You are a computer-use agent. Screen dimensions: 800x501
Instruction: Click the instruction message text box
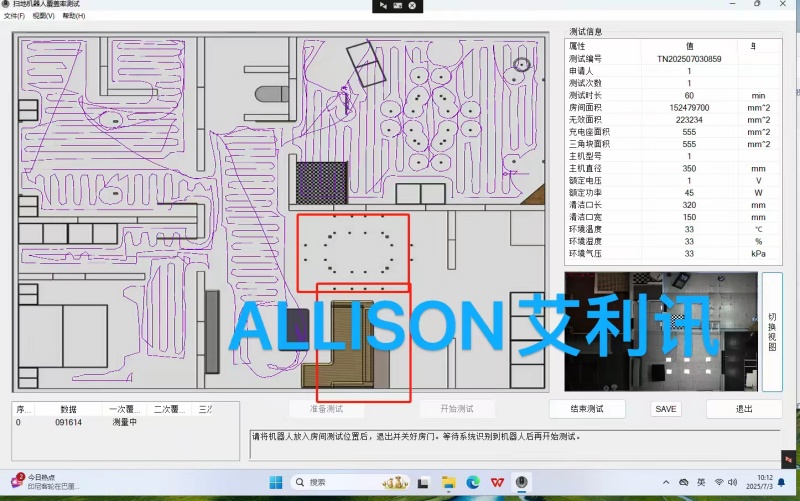(515, 444)
